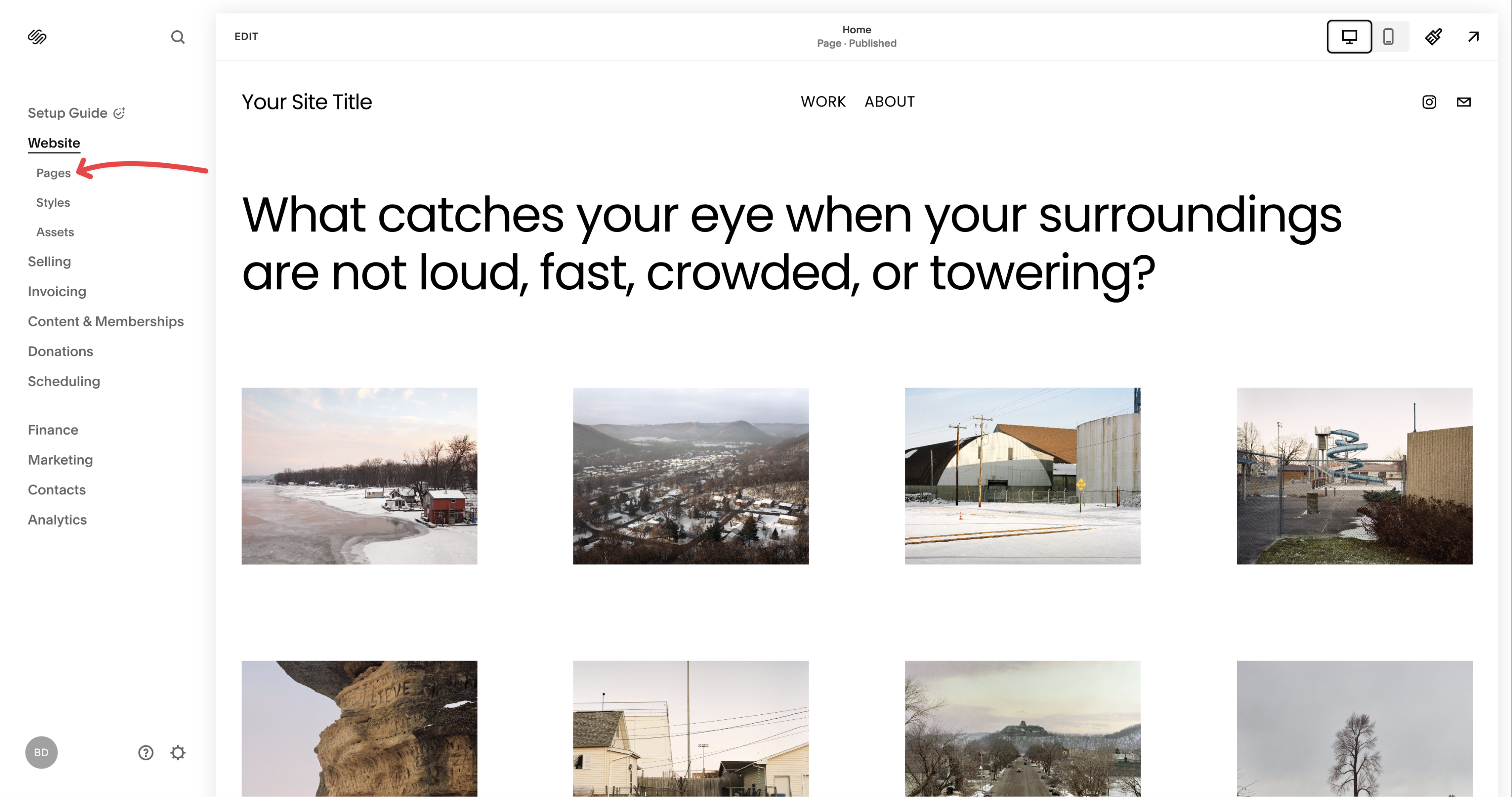
Task: Open Styles under Website
Action: pos(53,202)
